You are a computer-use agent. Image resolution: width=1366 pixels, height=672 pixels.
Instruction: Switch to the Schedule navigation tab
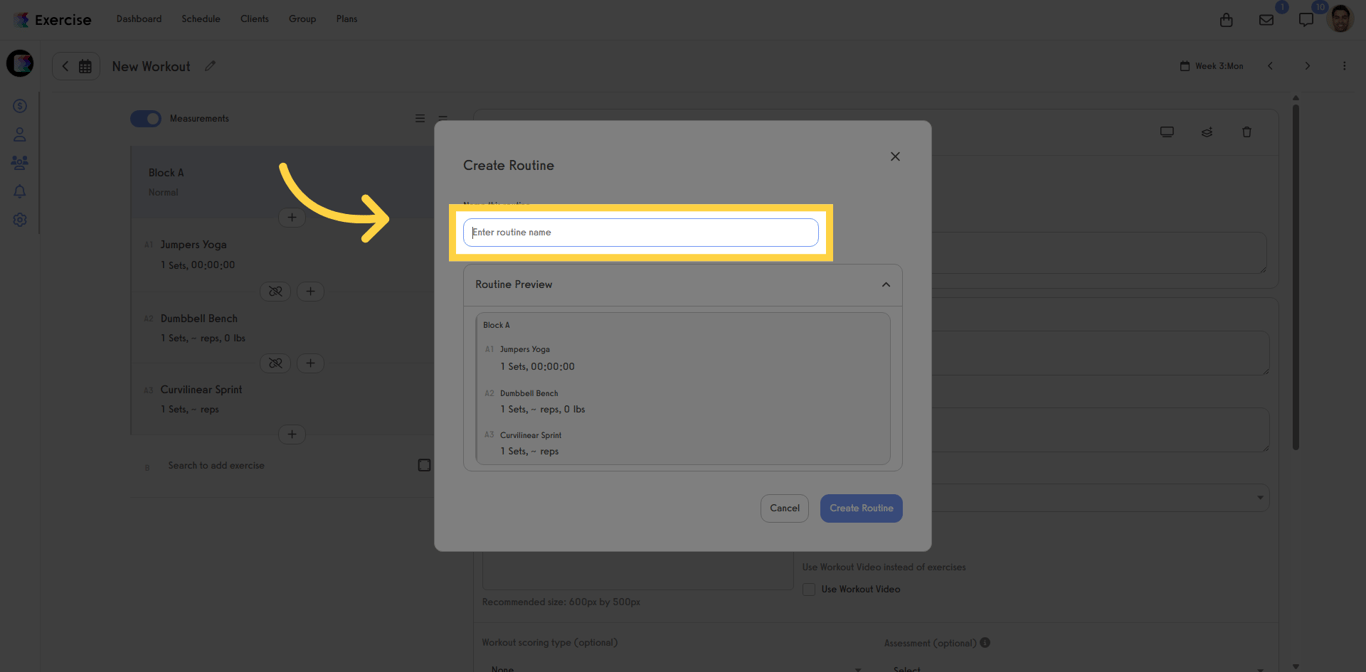coord(200,18)
